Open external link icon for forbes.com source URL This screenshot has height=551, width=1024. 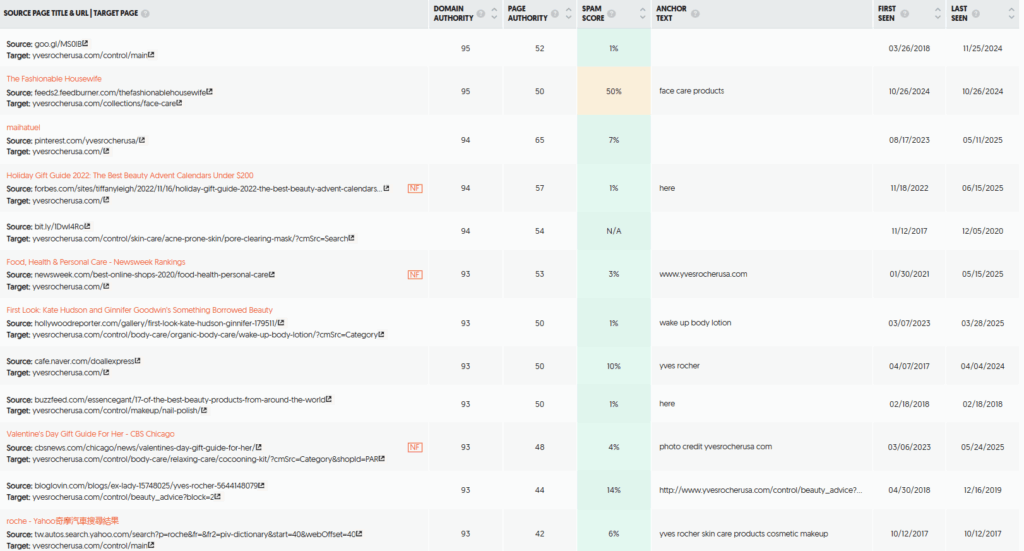click(386, 189)
